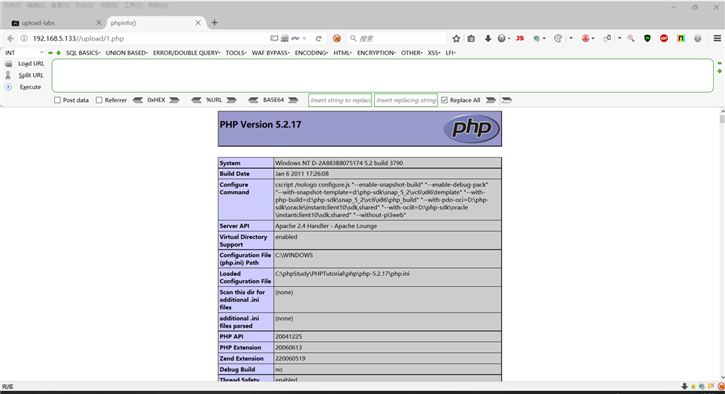This screenshot has height=394, width=725.
Task: Expand the ENCRYPTION menu
Action: [376, 53]
